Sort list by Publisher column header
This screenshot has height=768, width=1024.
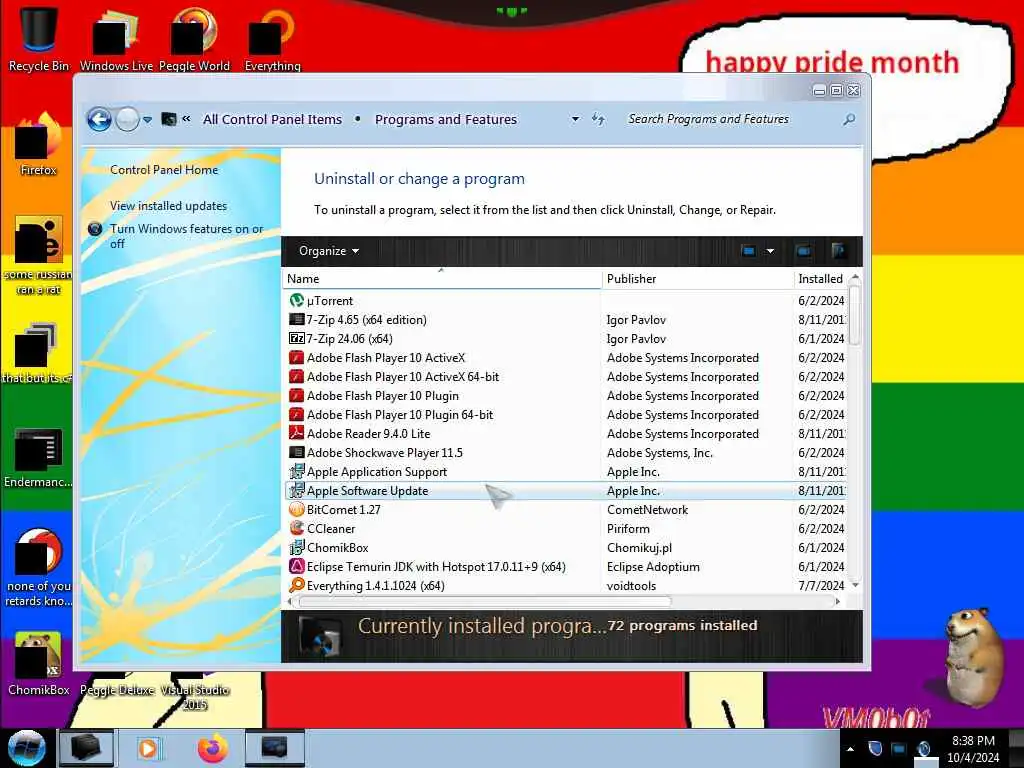click(697, 279)
